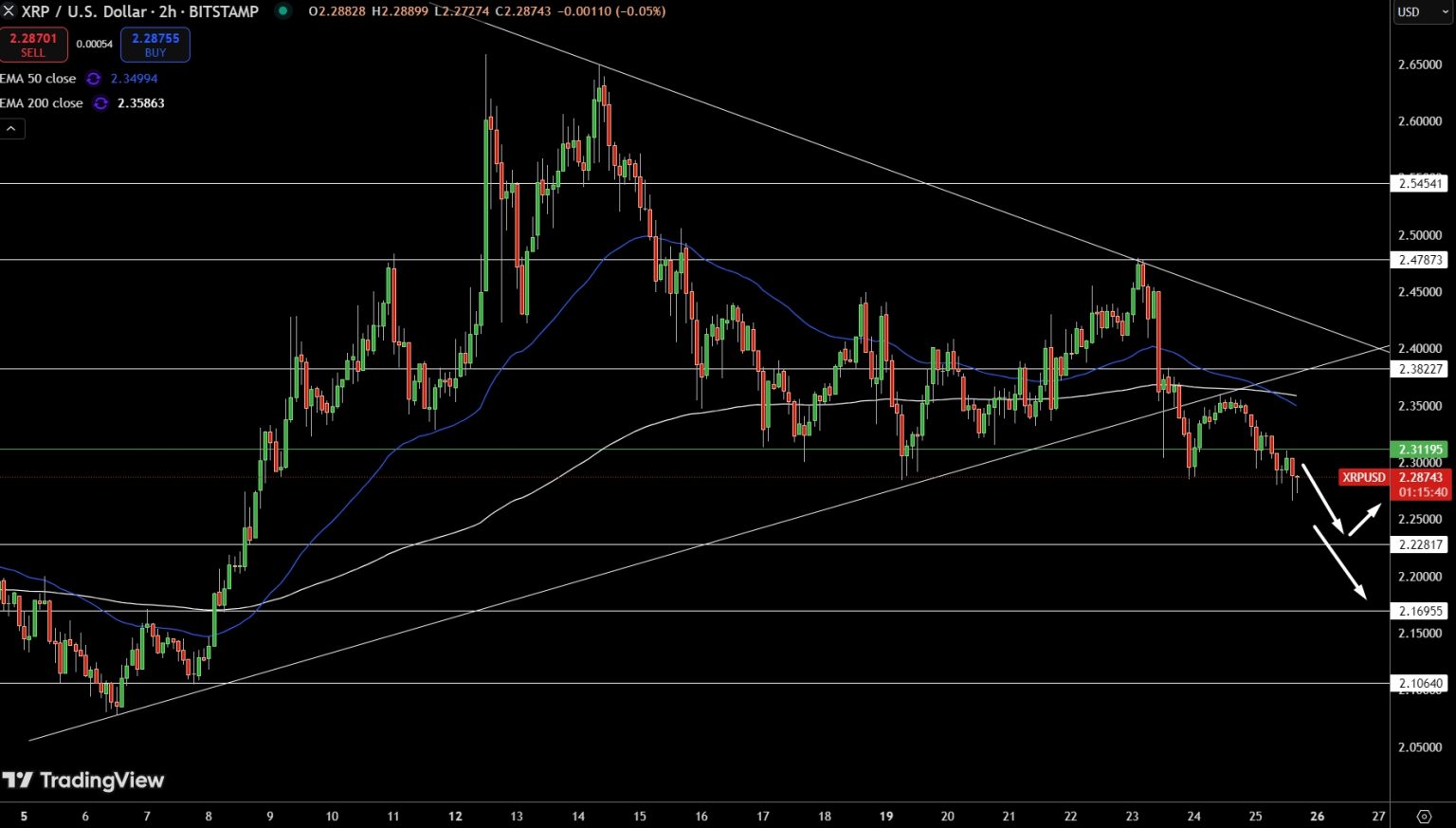Click the 2.16955 support price label
Viewport: 1456px width, 828px height.
coord(1421,611)
